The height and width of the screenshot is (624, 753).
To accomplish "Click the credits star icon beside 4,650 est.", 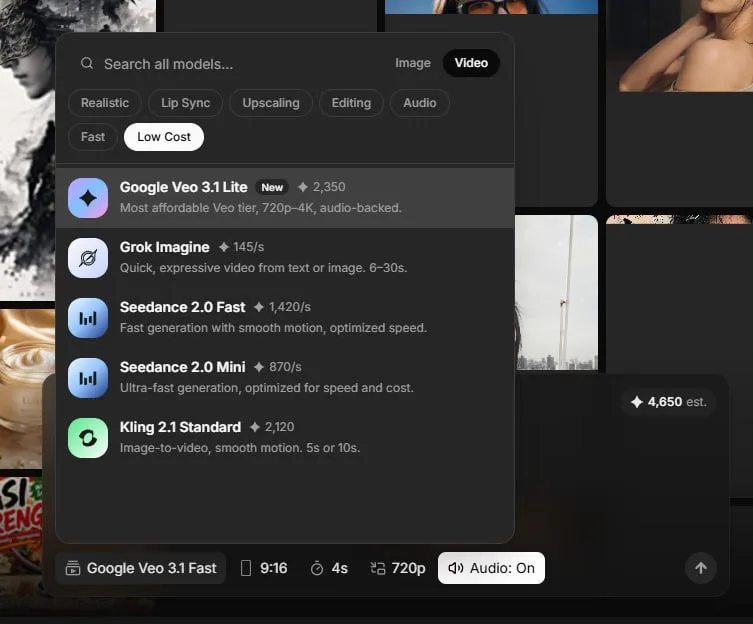I will click(x=637, y=402).
